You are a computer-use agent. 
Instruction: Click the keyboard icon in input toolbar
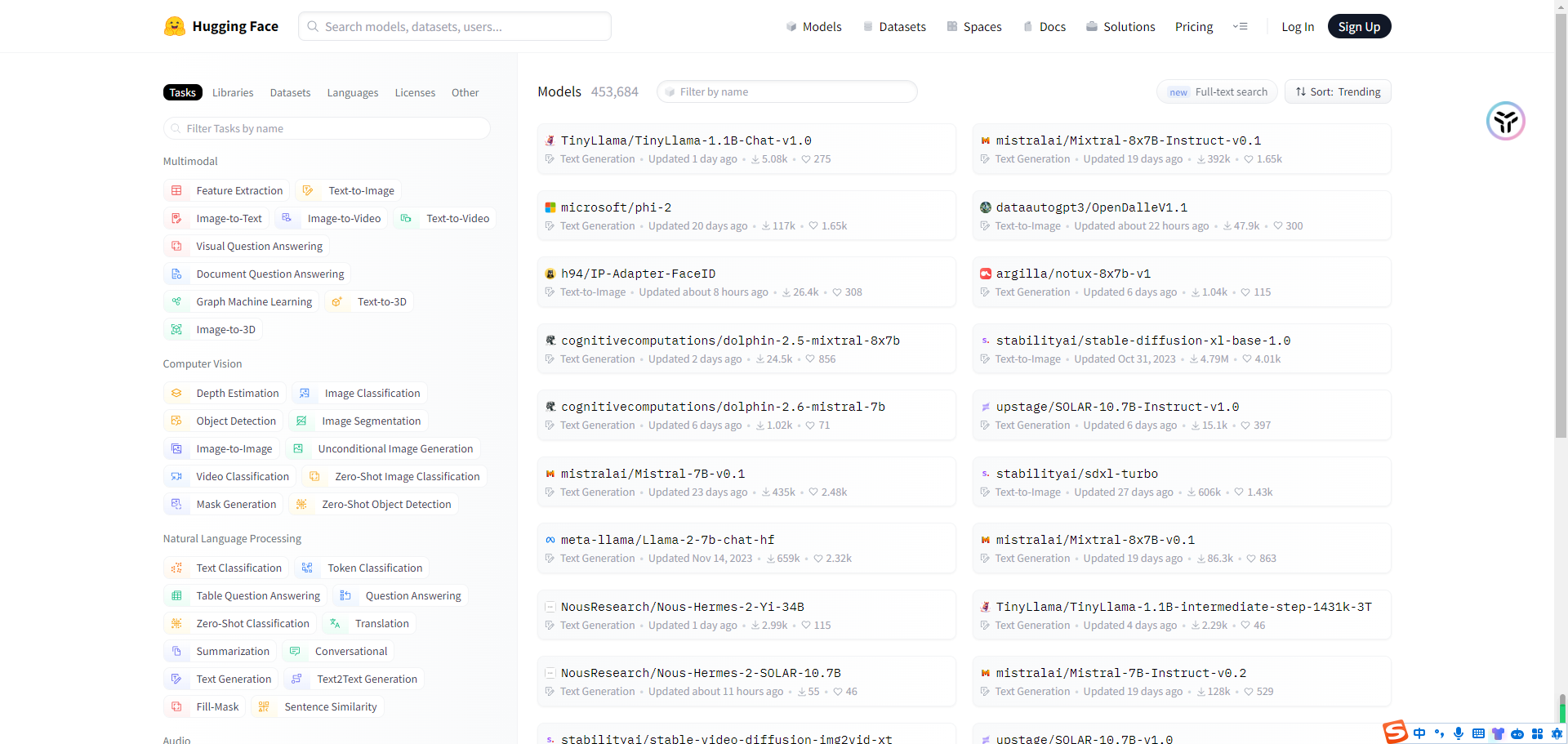click(1478, 733)
